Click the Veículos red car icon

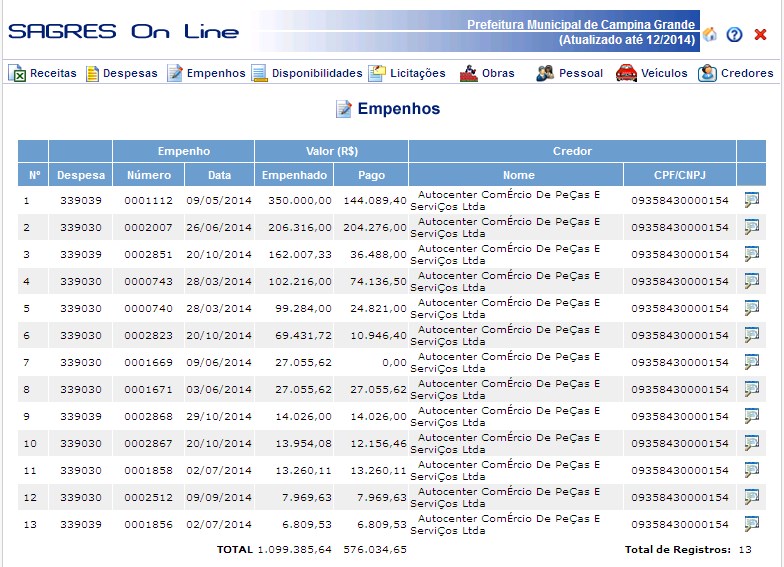click(626, 73)
